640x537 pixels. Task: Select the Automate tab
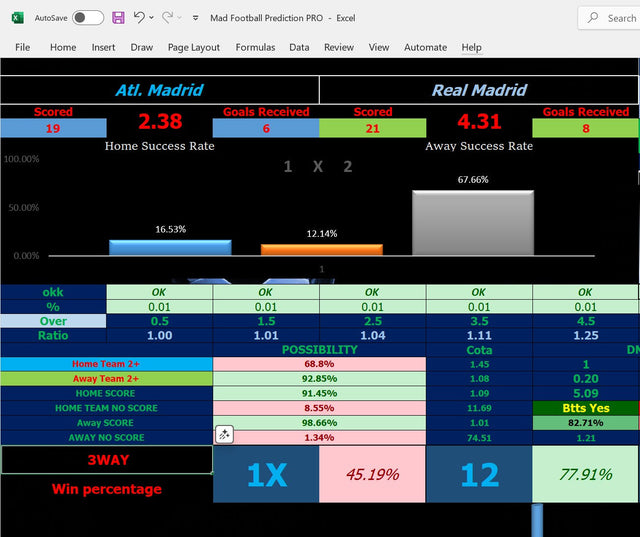[425, 47]
